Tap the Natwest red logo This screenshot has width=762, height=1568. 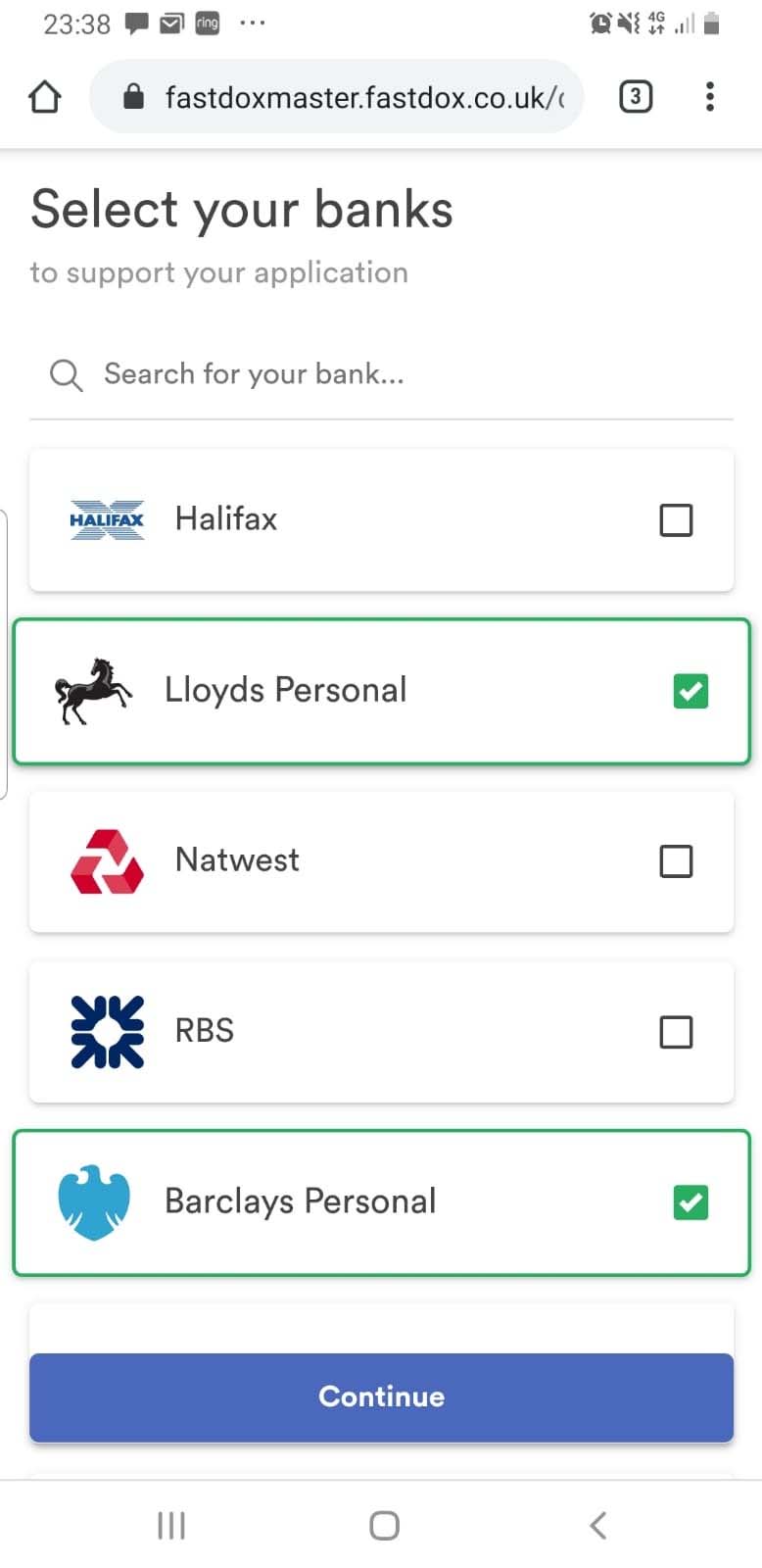(107, 861)
